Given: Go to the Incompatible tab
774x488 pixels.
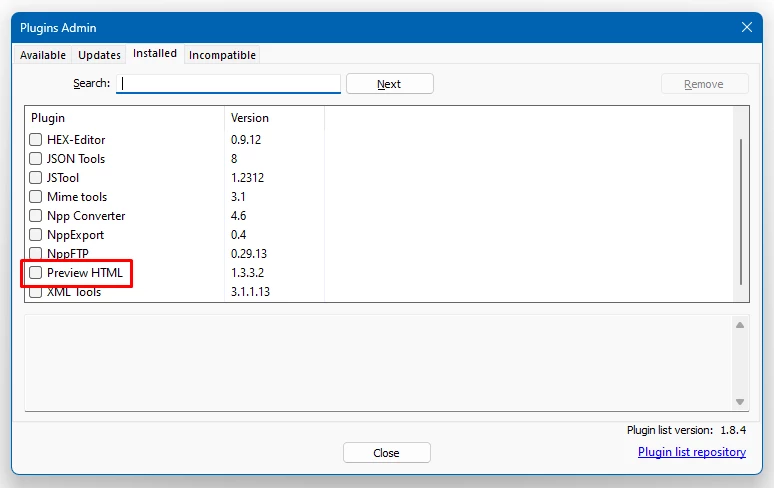Looking at the screenshot, I should coord(222,55).
